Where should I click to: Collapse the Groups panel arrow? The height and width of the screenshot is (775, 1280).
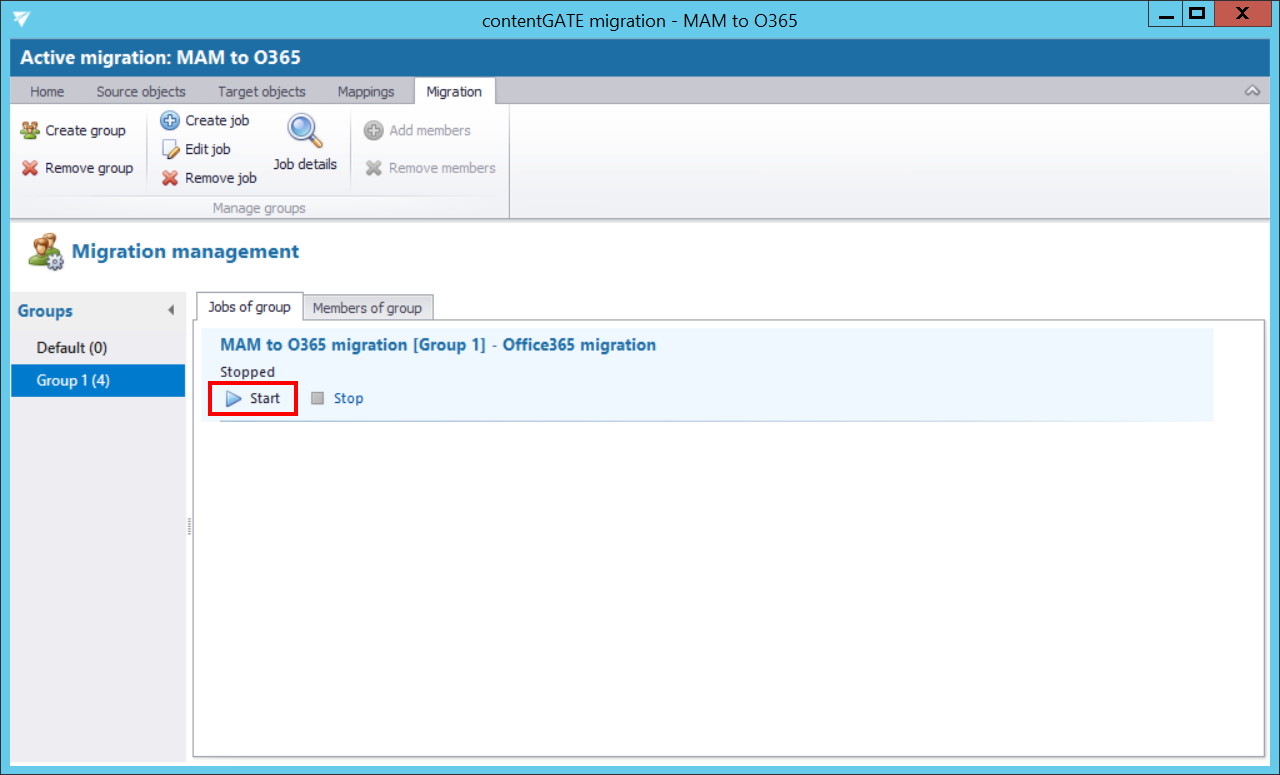171,311
